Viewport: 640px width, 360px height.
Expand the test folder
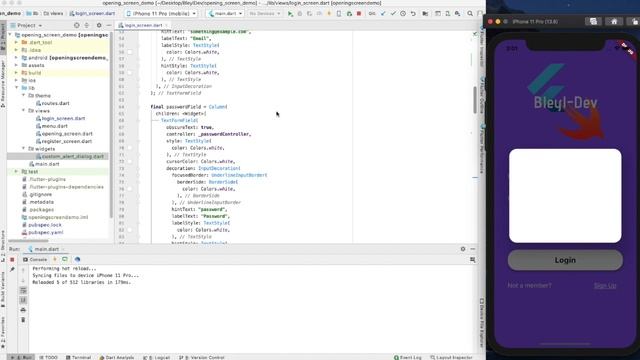(x=17, y=171)
